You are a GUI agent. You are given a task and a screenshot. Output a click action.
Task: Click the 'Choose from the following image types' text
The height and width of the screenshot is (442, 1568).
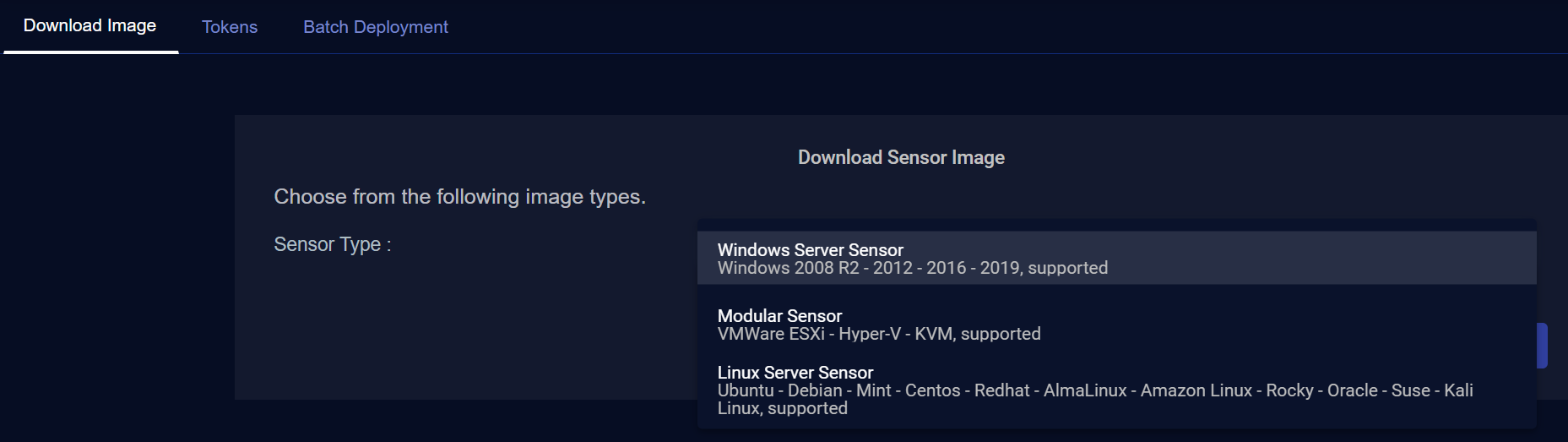click(459, 197)
